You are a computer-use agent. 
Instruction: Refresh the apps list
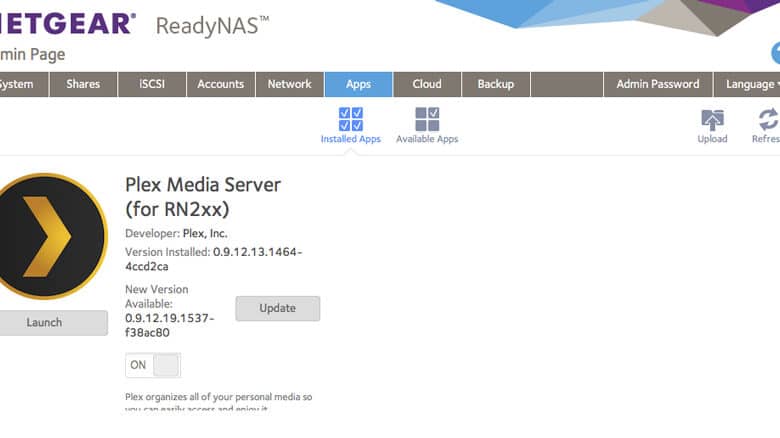click(x=767, y=126)
